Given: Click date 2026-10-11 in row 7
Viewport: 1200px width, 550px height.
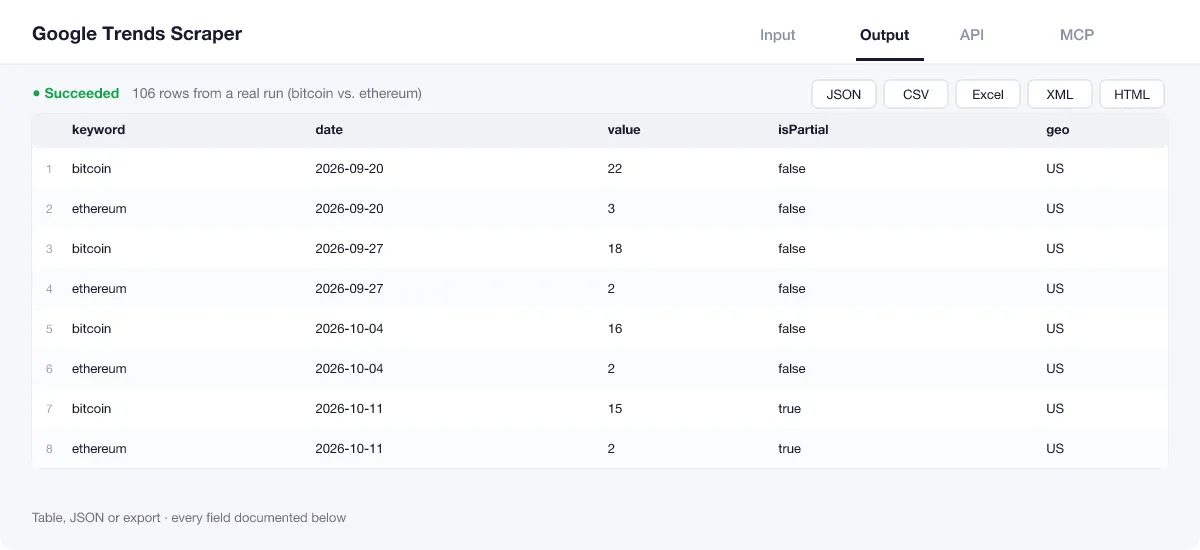Looking at the screenshot, I should click(349, 409).
